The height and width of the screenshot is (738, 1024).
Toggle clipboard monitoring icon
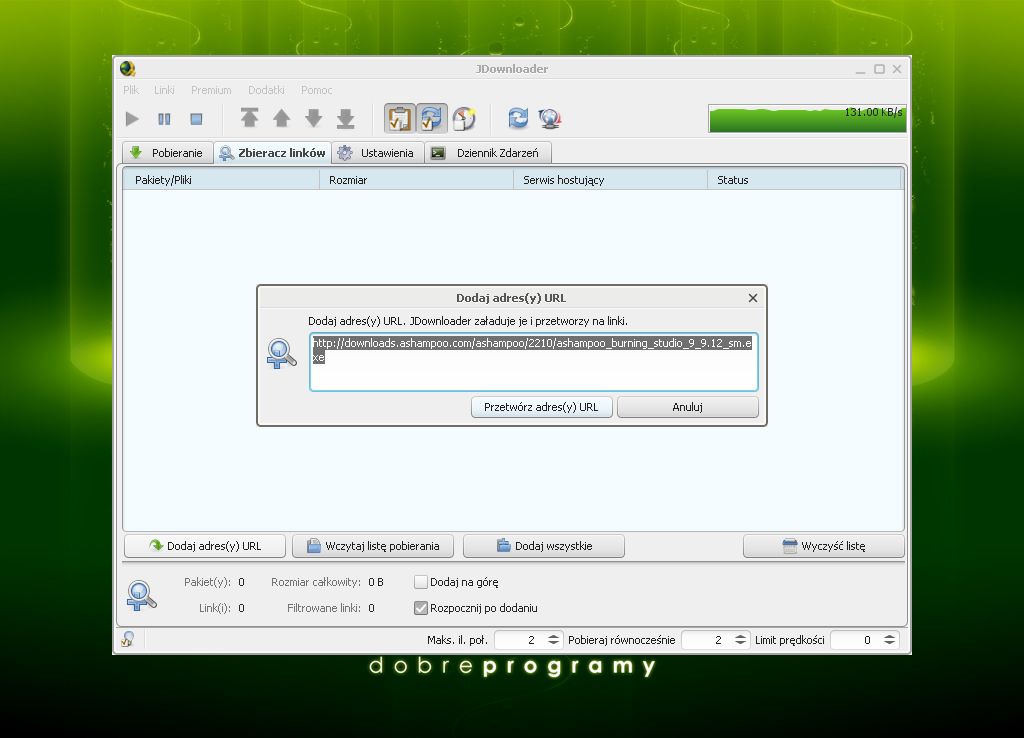[399, 119]
